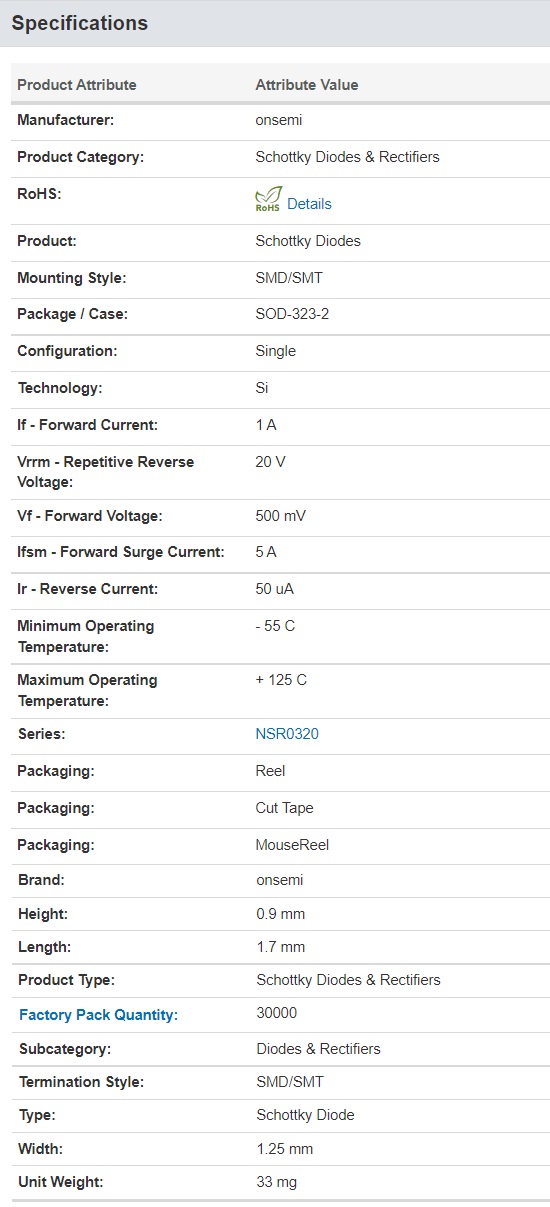
Task: Click the MouseReel packaging value
Action: pyautogui.click(x=292, y=845)
